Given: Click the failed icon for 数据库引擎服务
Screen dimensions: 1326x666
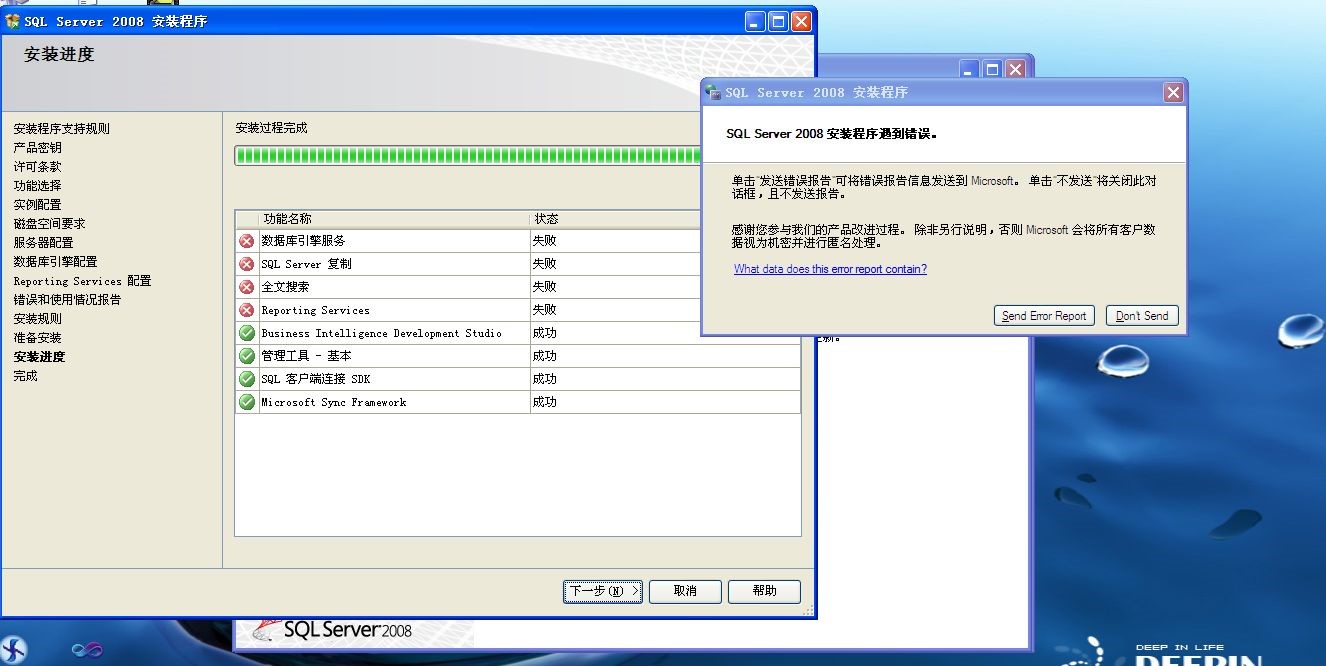Looking at the screenshot, I should [x=247, y=241].
